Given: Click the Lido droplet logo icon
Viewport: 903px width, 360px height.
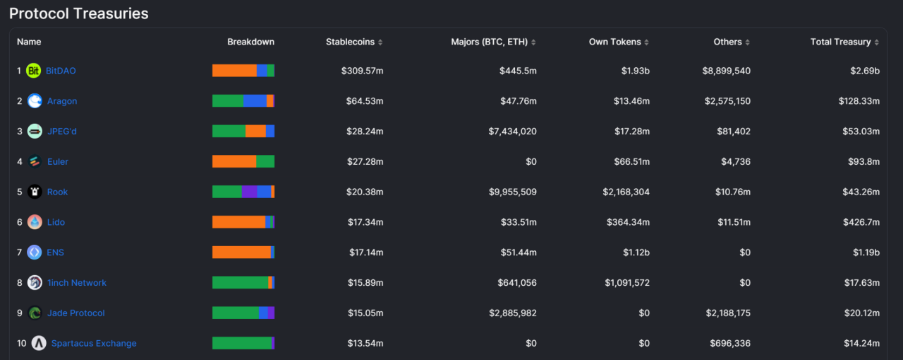Looking at the screenshot, I should (35, 222).
